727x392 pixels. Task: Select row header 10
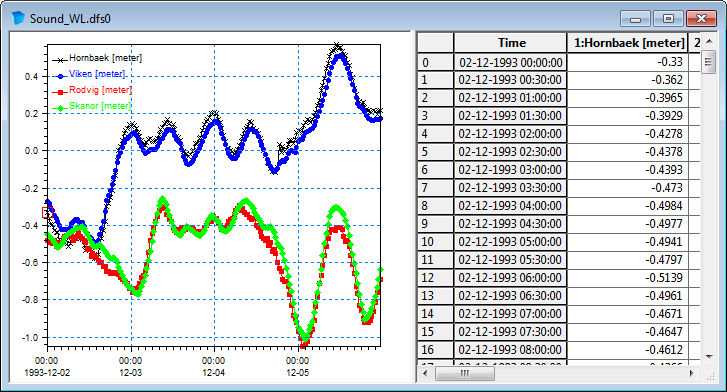435,242
